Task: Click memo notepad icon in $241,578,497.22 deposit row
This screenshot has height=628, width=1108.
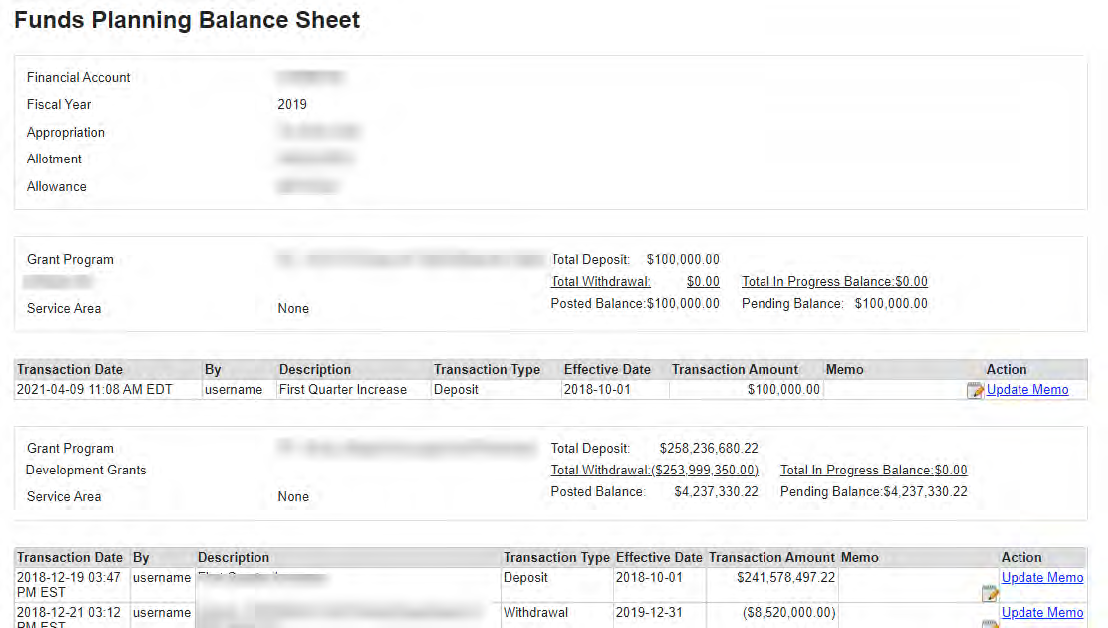Action: (x=990, y=594)
